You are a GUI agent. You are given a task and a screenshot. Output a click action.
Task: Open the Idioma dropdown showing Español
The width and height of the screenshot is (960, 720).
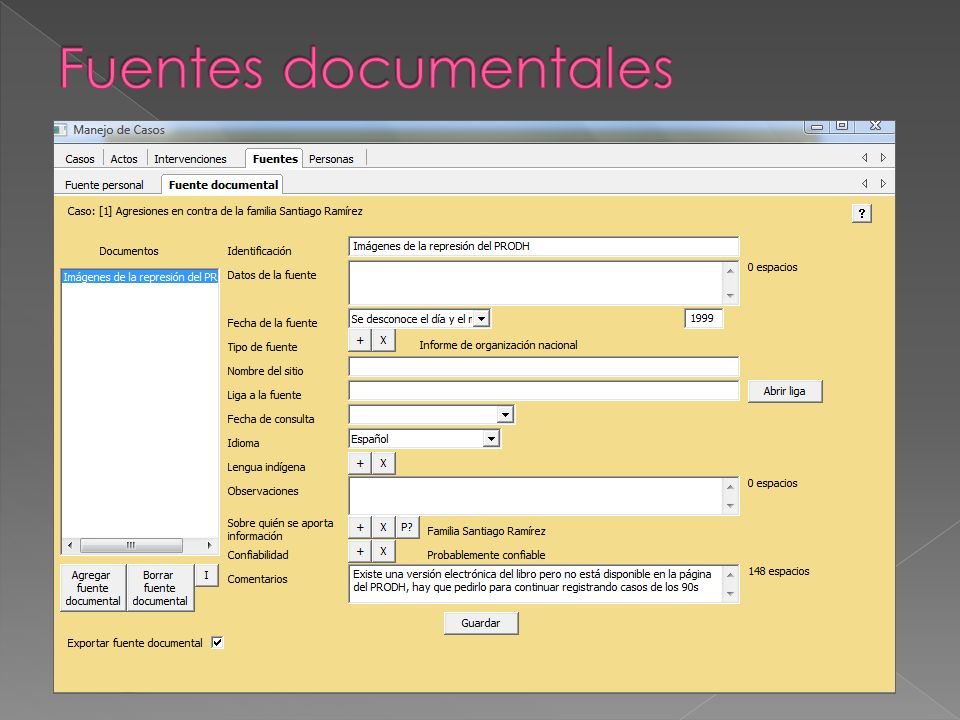[x=491, y=439]
